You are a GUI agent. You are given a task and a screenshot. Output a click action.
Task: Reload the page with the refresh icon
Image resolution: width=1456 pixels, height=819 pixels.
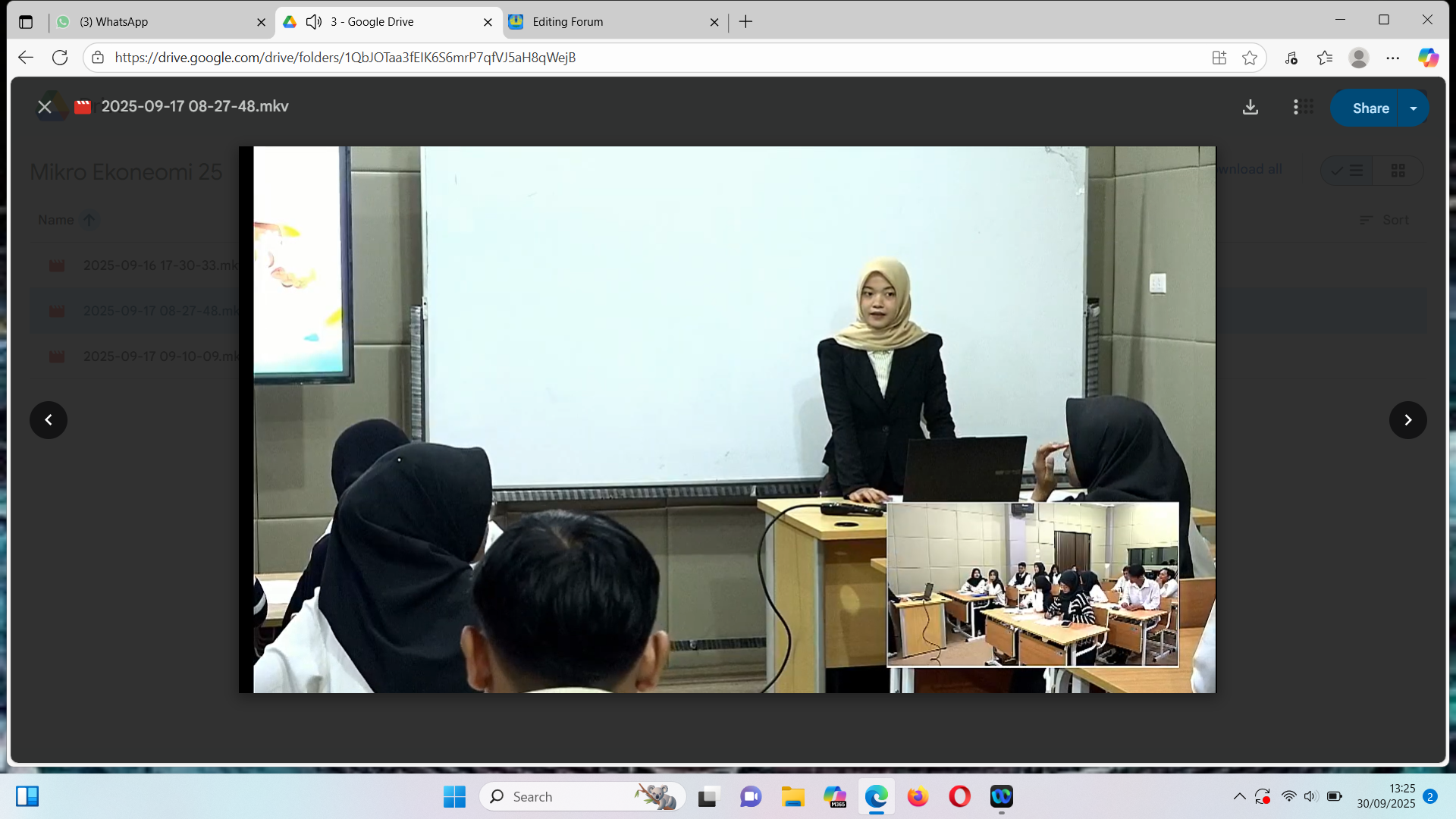[60, 58]
